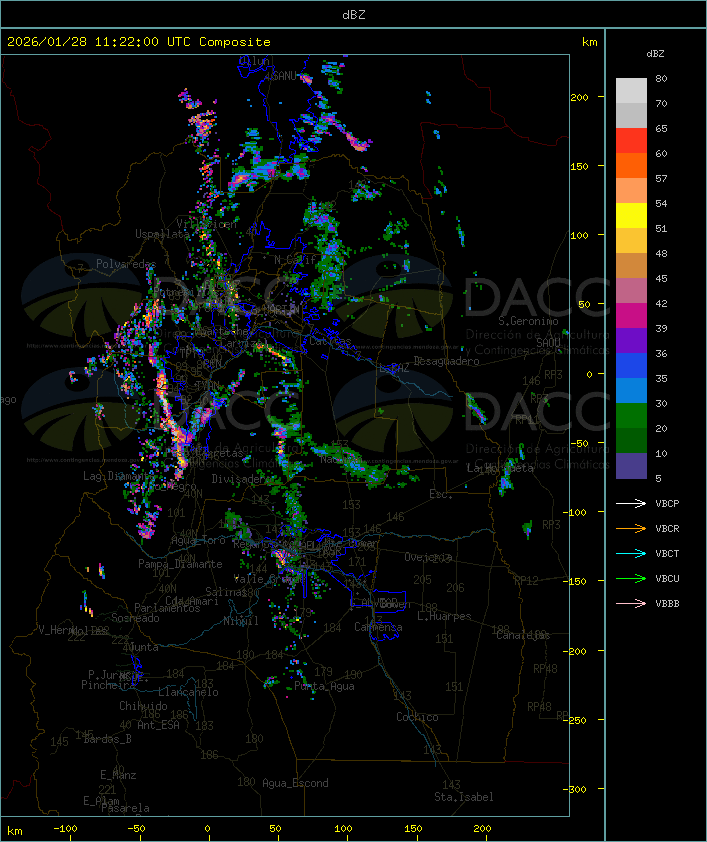Click the Agua_Escond map label
Screen dimensions: 707x842
click(295, 783)
